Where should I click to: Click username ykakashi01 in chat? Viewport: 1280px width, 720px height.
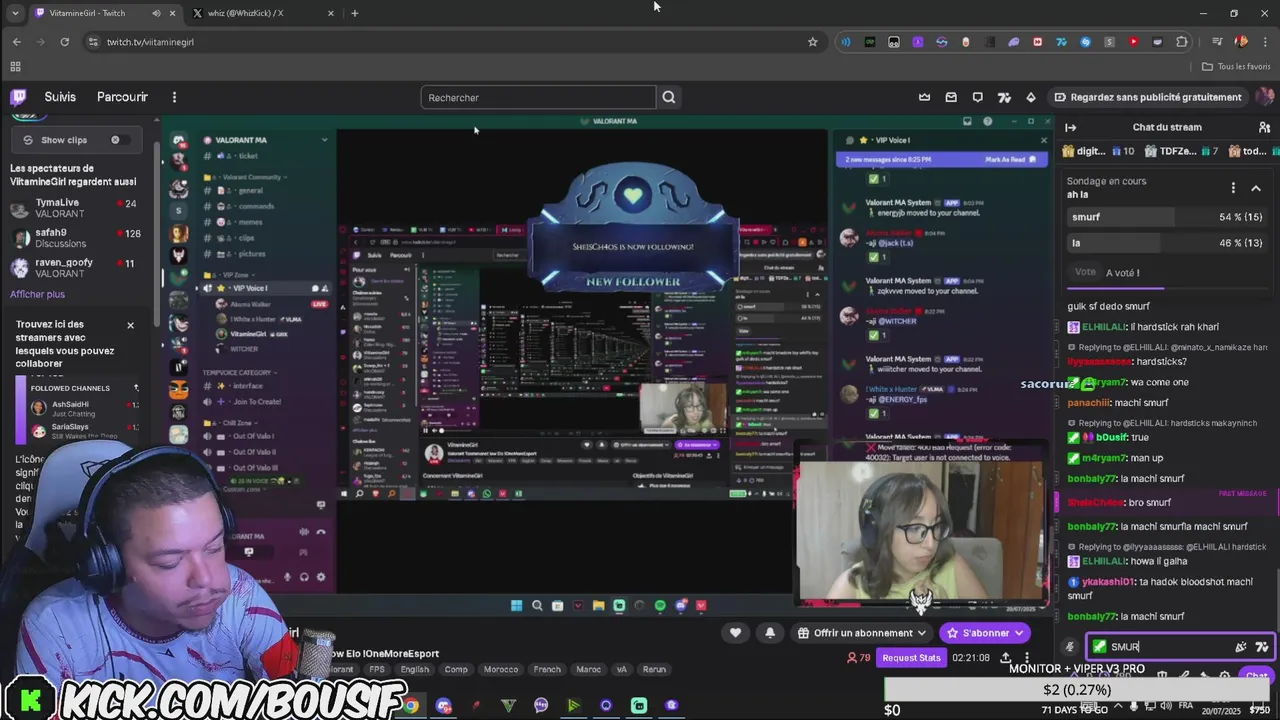1108,581
